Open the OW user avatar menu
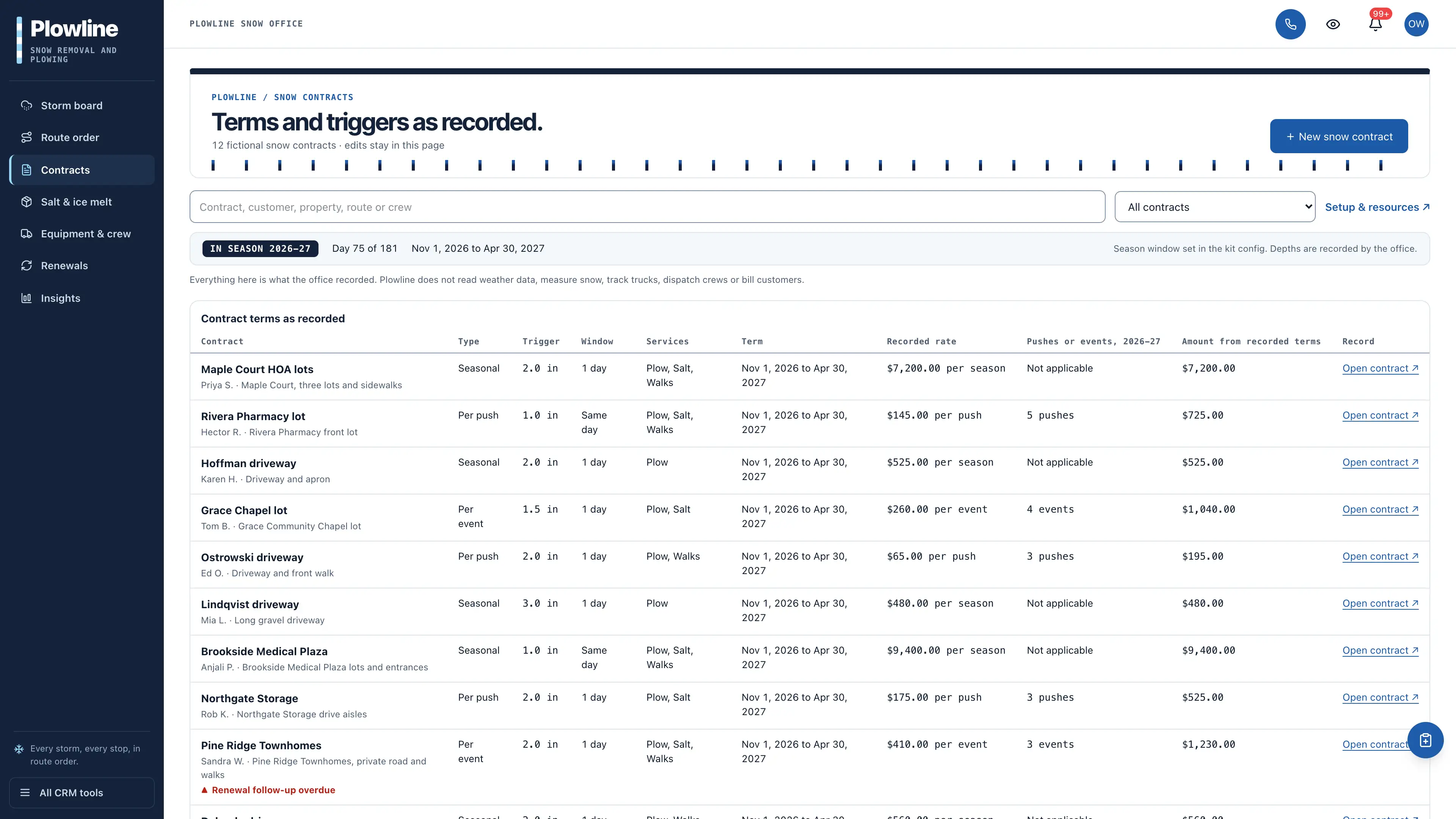 click(x=1416, y=24)
